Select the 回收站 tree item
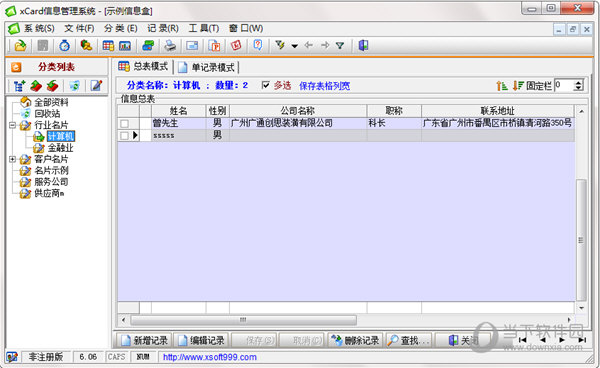 tap(47, 114)
